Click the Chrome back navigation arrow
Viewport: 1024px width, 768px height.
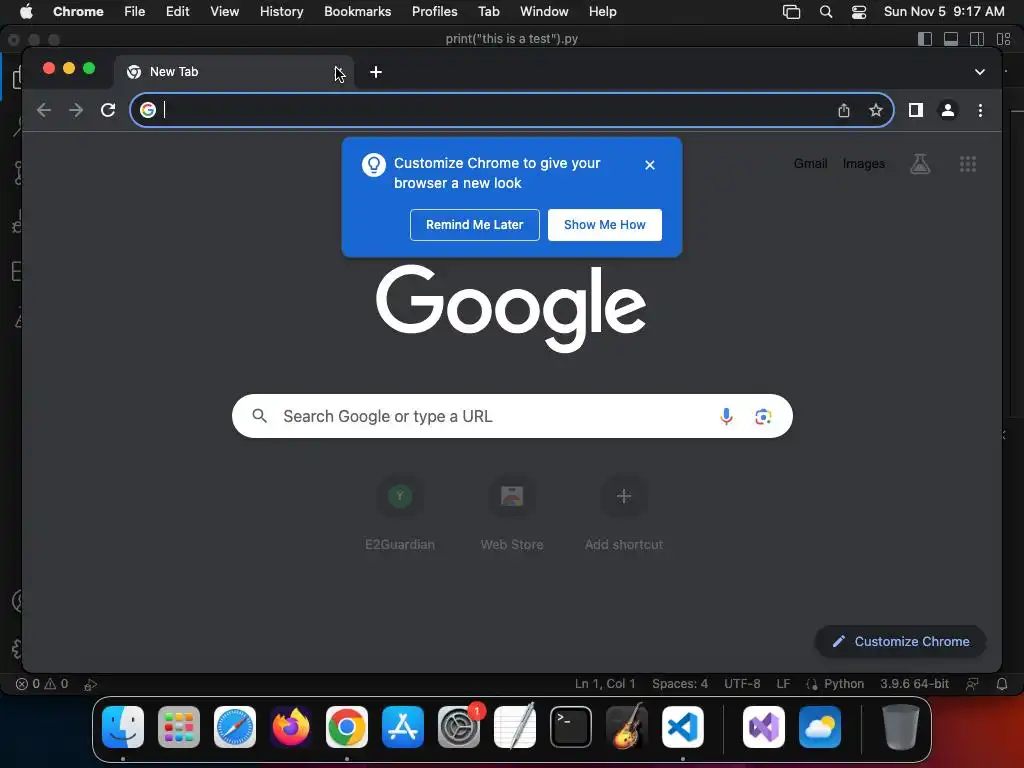coord(44,110)
